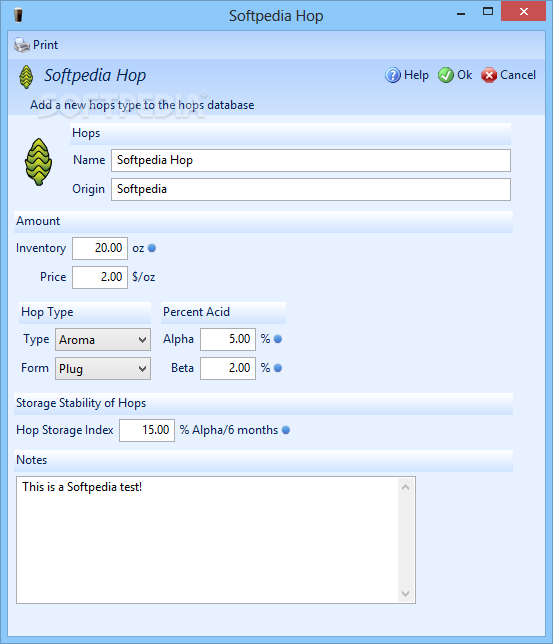
Task: Open the Type dropdown showing Aroma
Action: pos(103,340)
